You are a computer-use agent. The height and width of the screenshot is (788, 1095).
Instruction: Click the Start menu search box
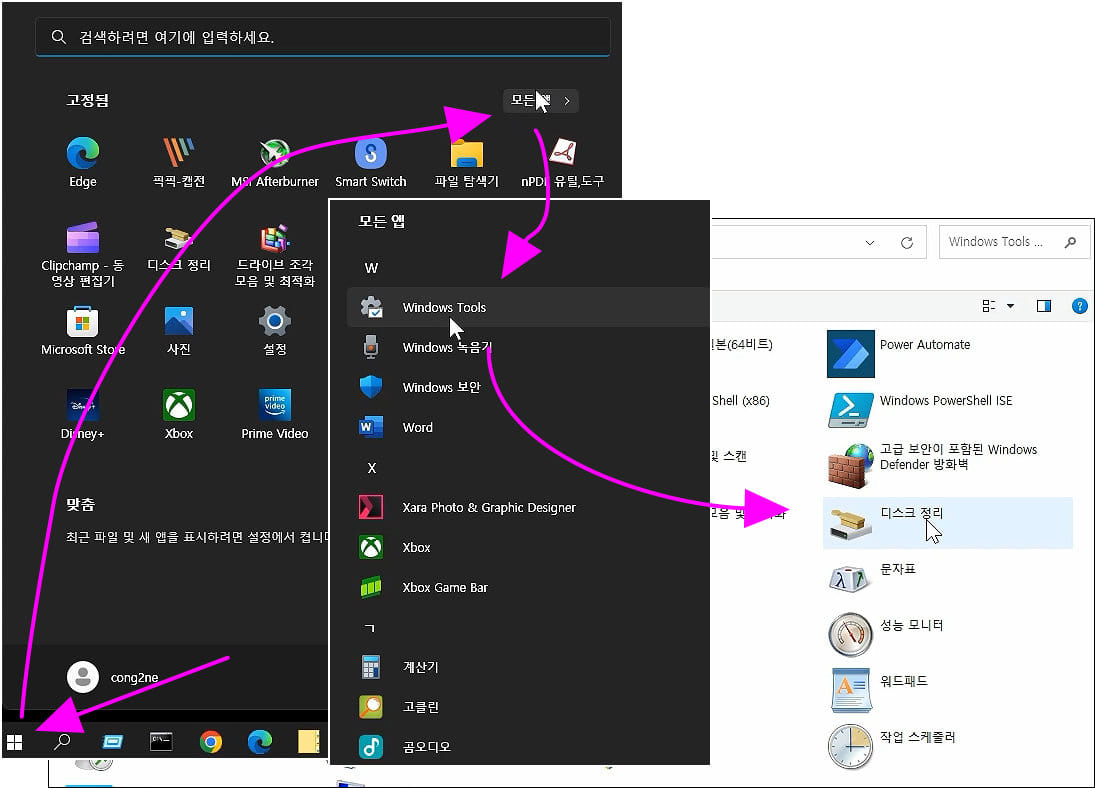point(323,37)
